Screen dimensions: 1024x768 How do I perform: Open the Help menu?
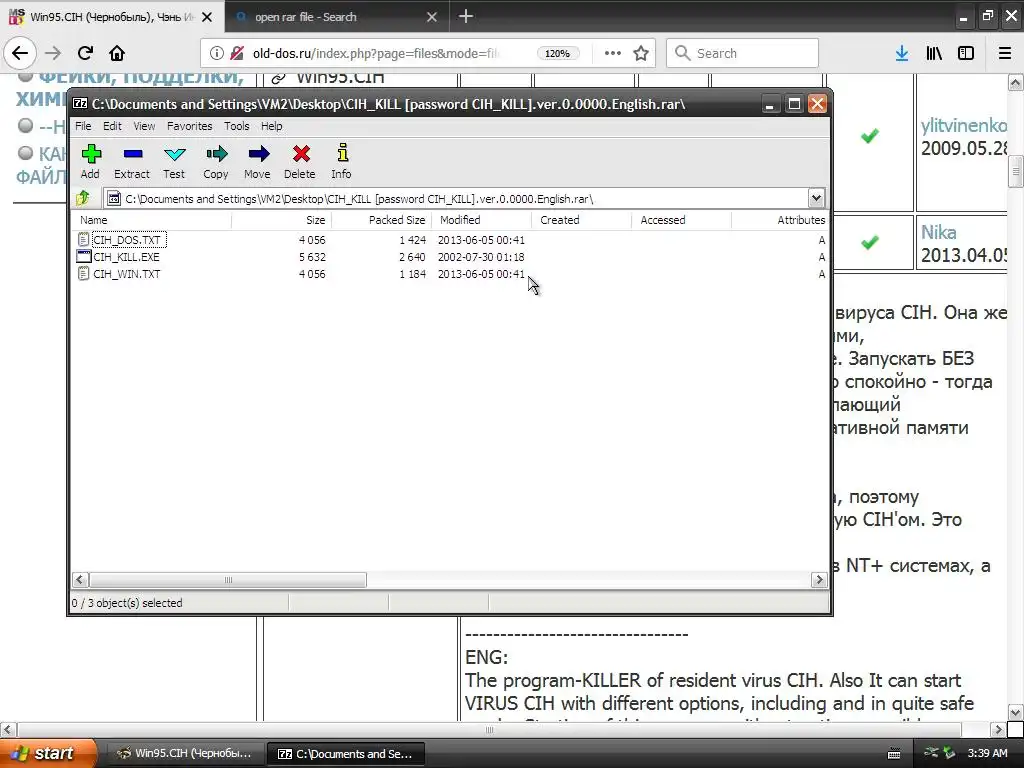coord(272,126)
